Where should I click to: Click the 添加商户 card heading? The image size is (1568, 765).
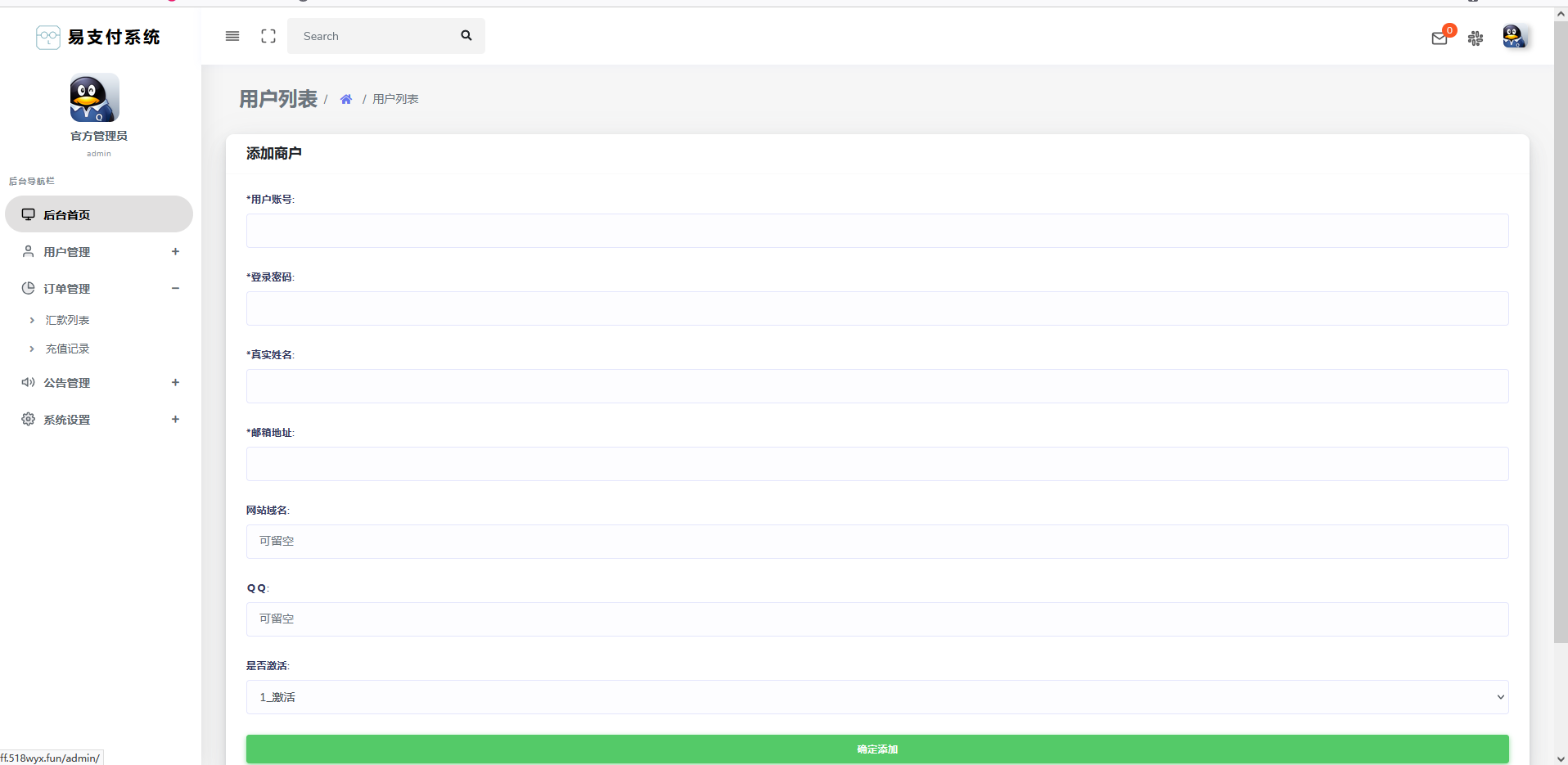coord(274,153)
